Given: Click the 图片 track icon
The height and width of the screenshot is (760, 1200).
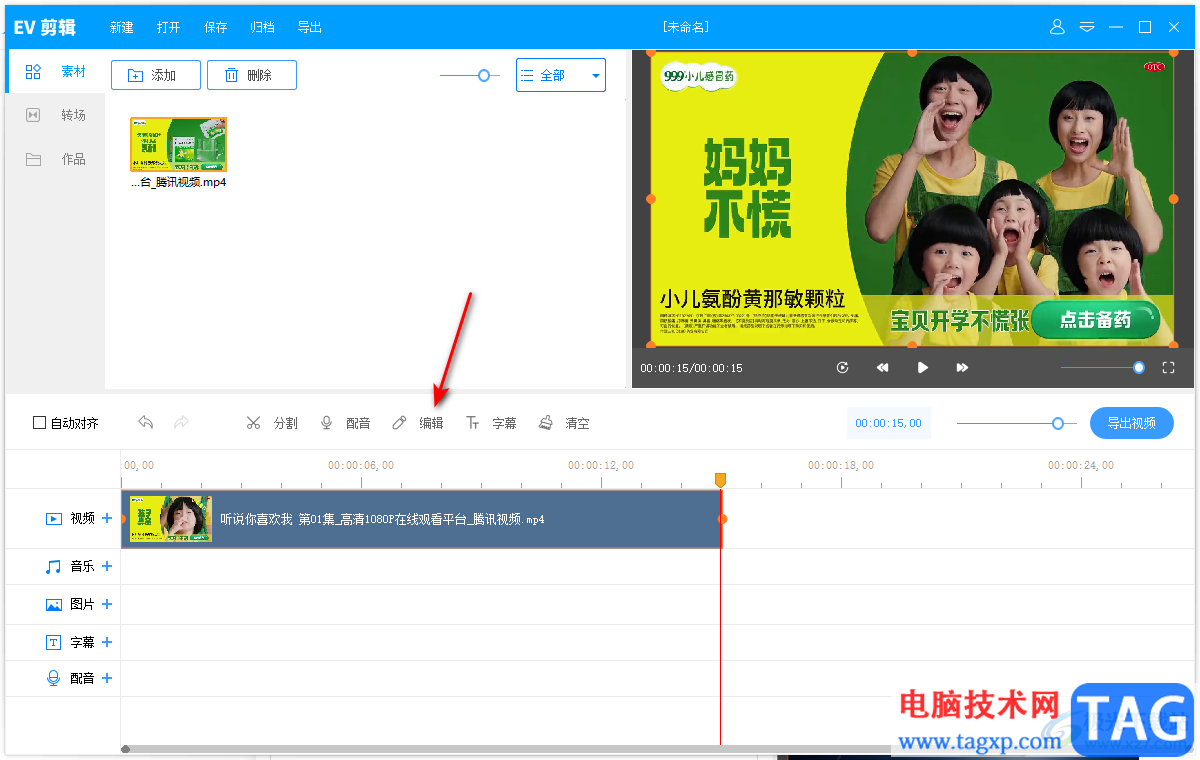Looking at the screenshot, I should (x=54, y=605).
